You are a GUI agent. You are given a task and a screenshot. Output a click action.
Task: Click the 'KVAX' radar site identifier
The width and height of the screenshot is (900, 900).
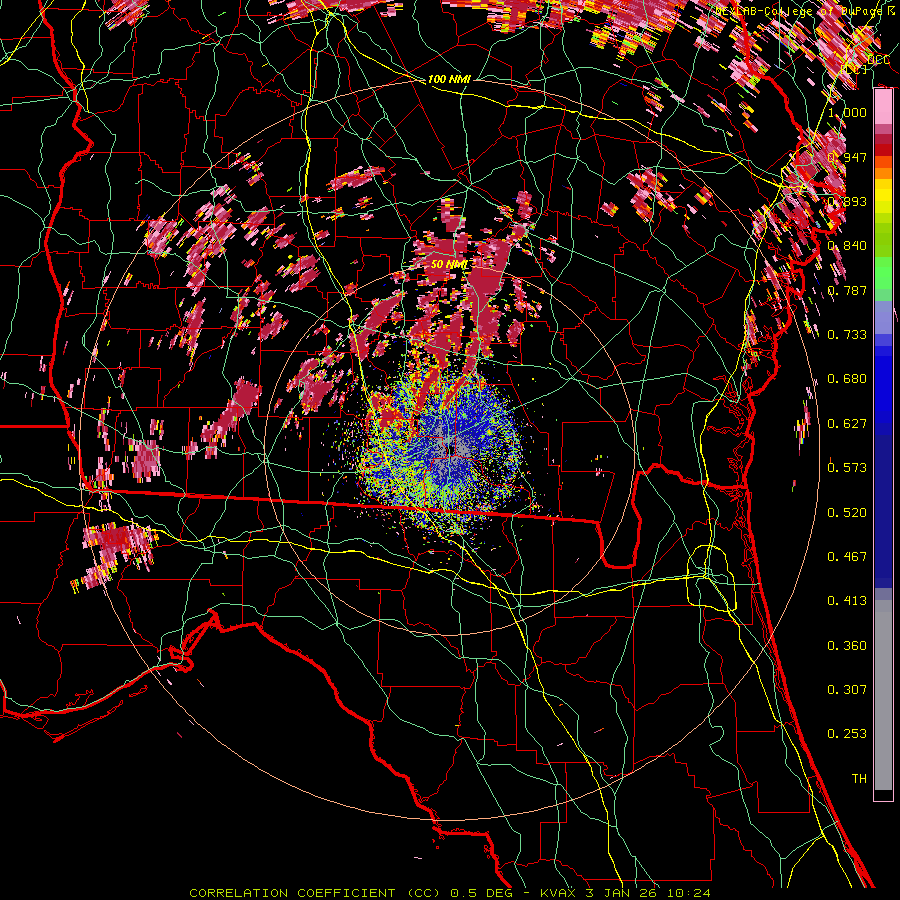(x=559, y=893)
